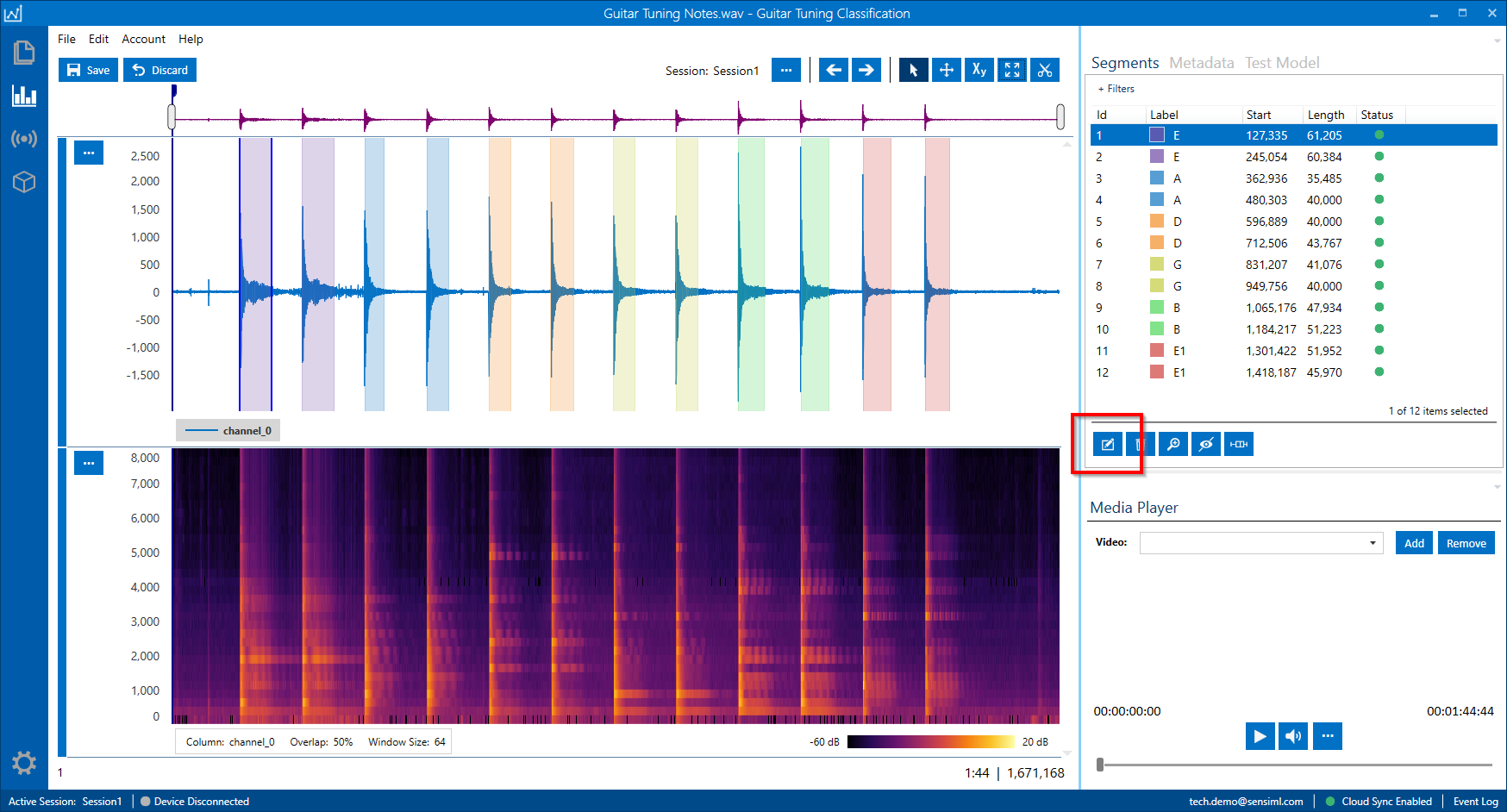This screenshot has width=1507, height=812.
Task: Open the Help menu
Action: tap(191, 39)
